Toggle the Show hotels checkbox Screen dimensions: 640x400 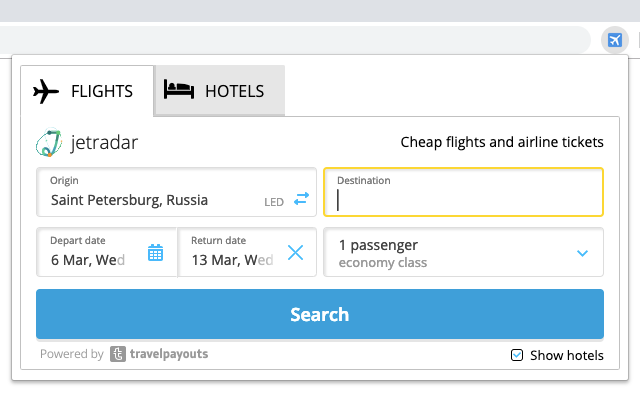(x=517, y=355)
